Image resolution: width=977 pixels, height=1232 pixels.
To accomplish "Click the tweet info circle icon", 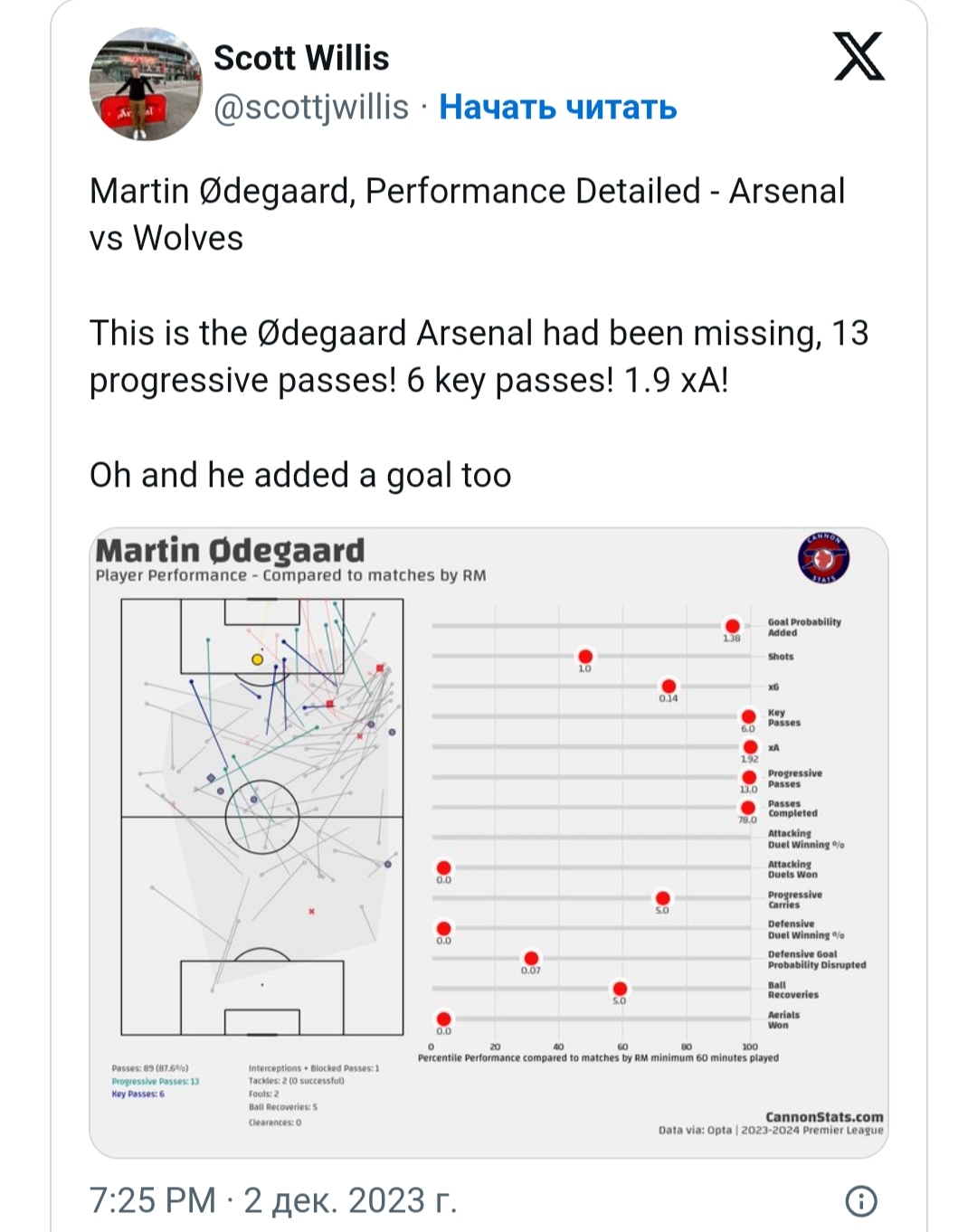I will tap(860, 1201).
